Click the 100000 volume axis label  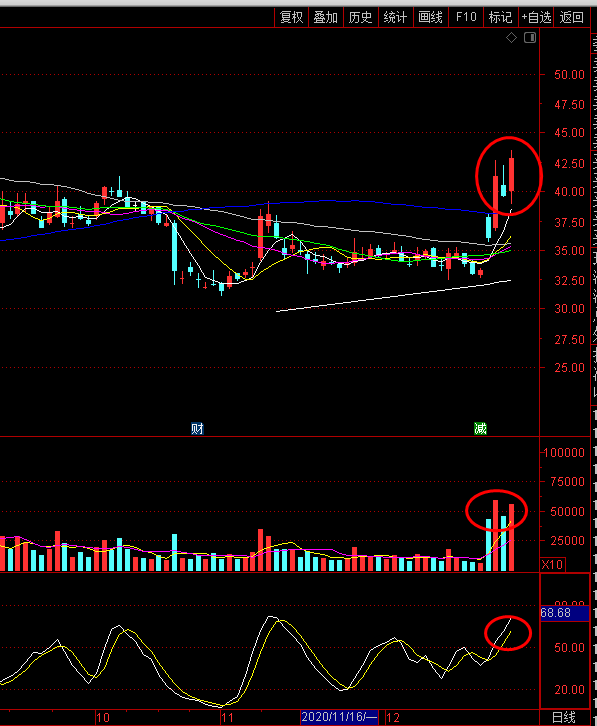tap(564, 452)
